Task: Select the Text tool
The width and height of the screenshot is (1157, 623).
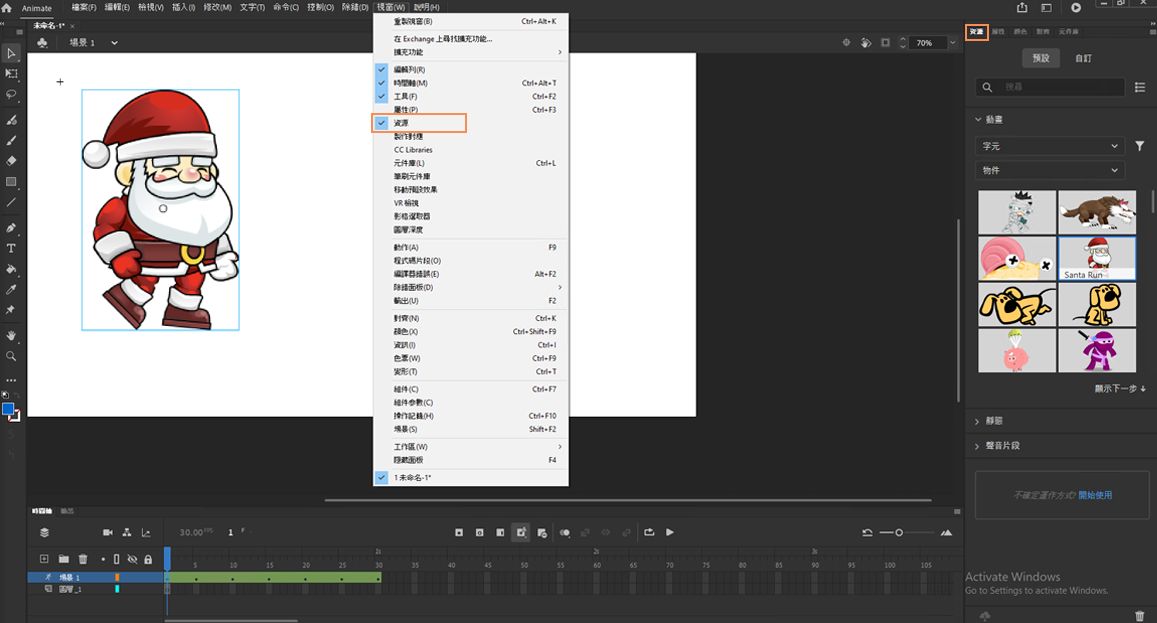Action: (x=11, y=248)
